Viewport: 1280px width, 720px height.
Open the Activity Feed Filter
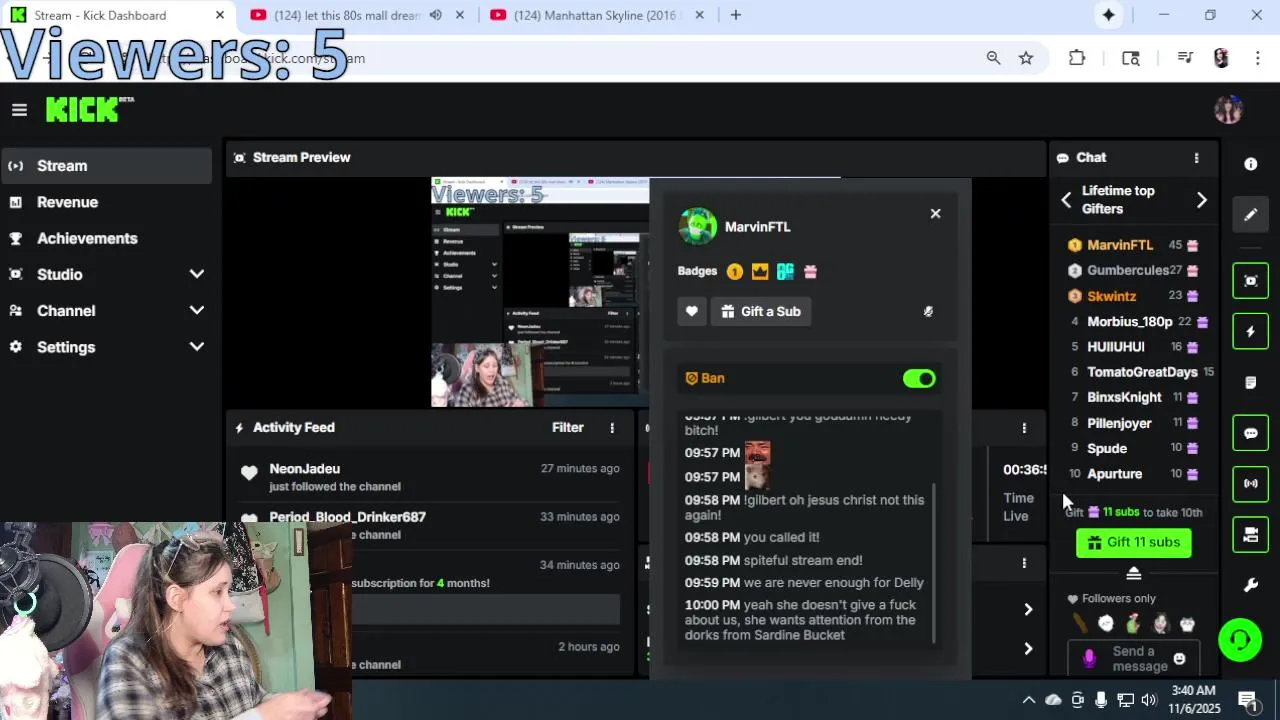[x=567, y=428]
